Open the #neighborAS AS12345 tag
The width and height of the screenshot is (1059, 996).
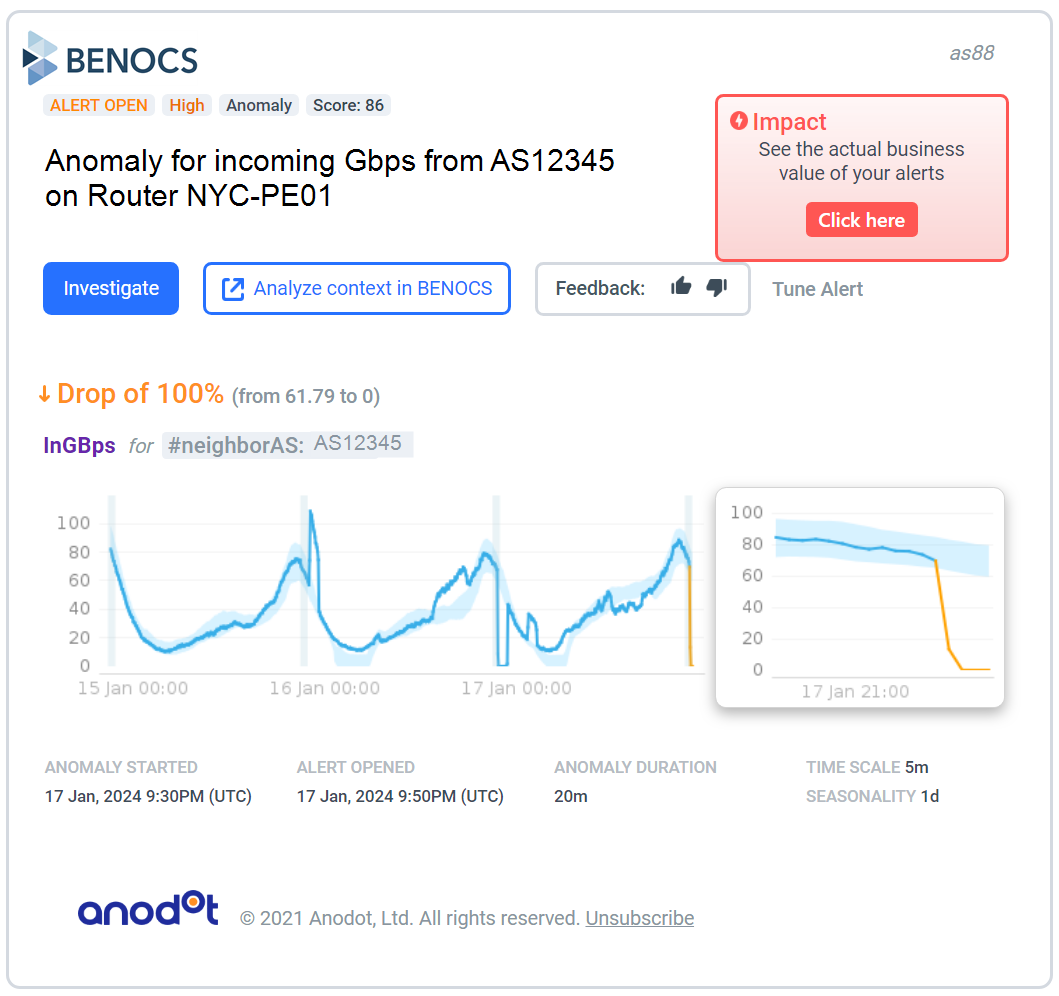coord(288,444)
